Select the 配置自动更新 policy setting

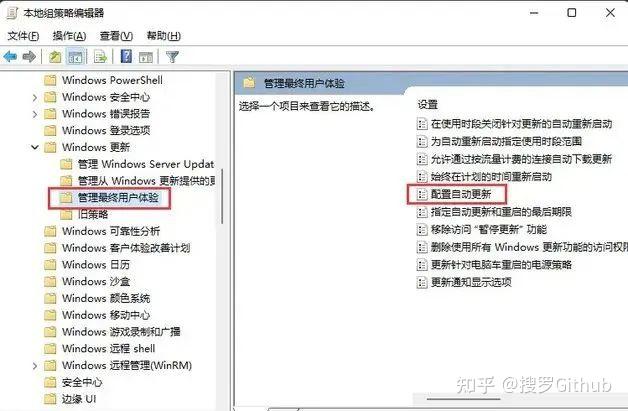tap(461, 194)
